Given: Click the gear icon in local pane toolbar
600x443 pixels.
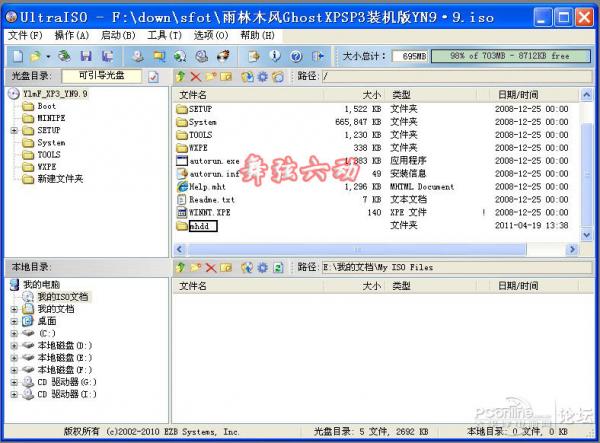Looking at the screenshot, I should (262, 267).
